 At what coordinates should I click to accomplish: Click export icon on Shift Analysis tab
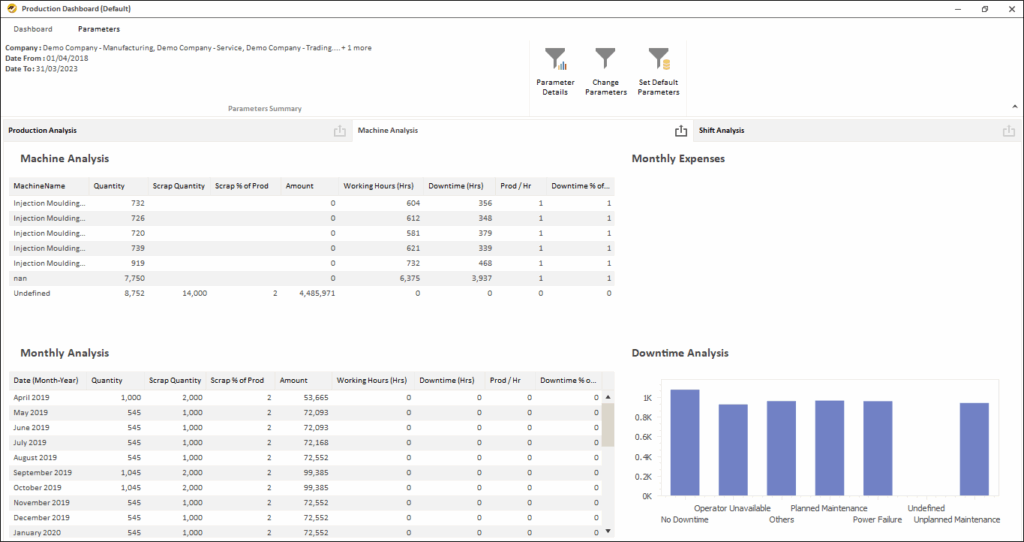click(x=1009, y=131)
